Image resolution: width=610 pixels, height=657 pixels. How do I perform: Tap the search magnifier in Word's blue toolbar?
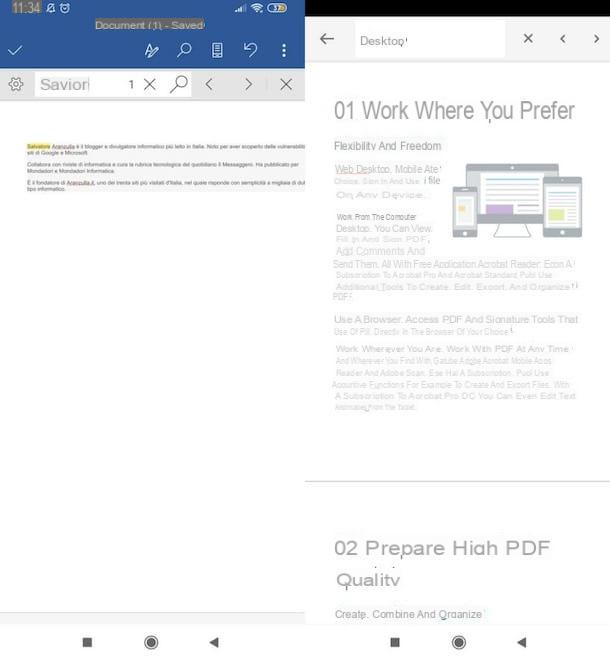pyautogui.click(x=184, y=50)
